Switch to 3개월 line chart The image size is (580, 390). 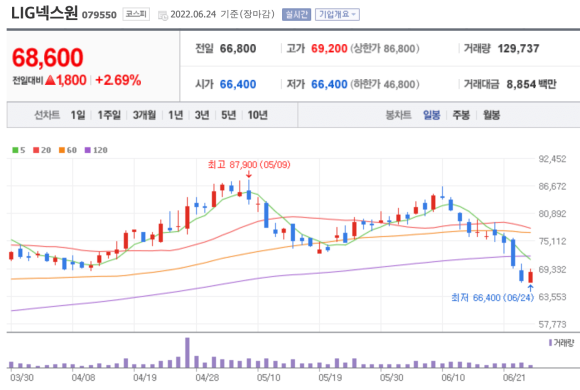[x=144, y=115]
